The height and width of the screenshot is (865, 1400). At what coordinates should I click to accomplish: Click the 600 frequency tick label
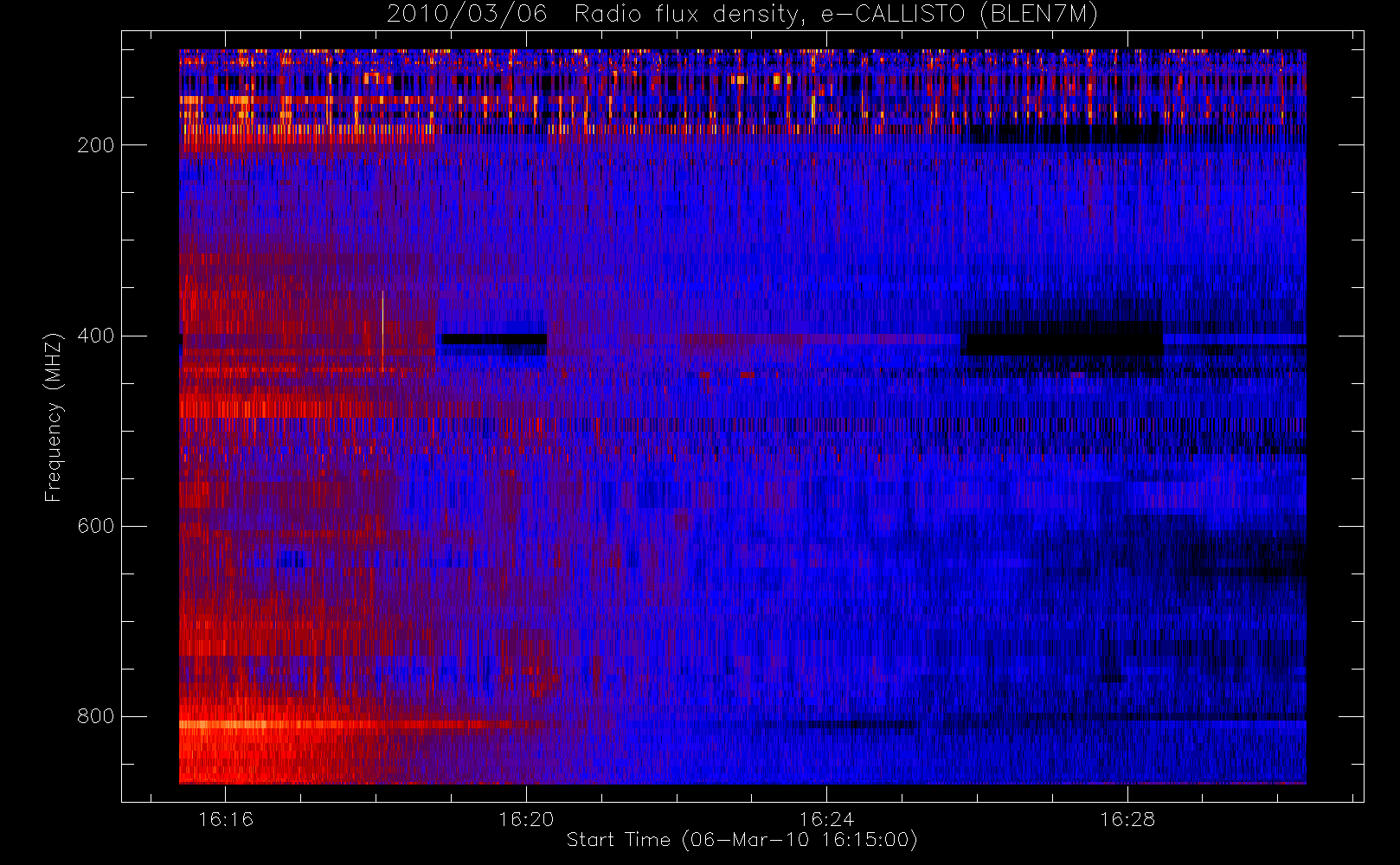(x=95, y=526)
